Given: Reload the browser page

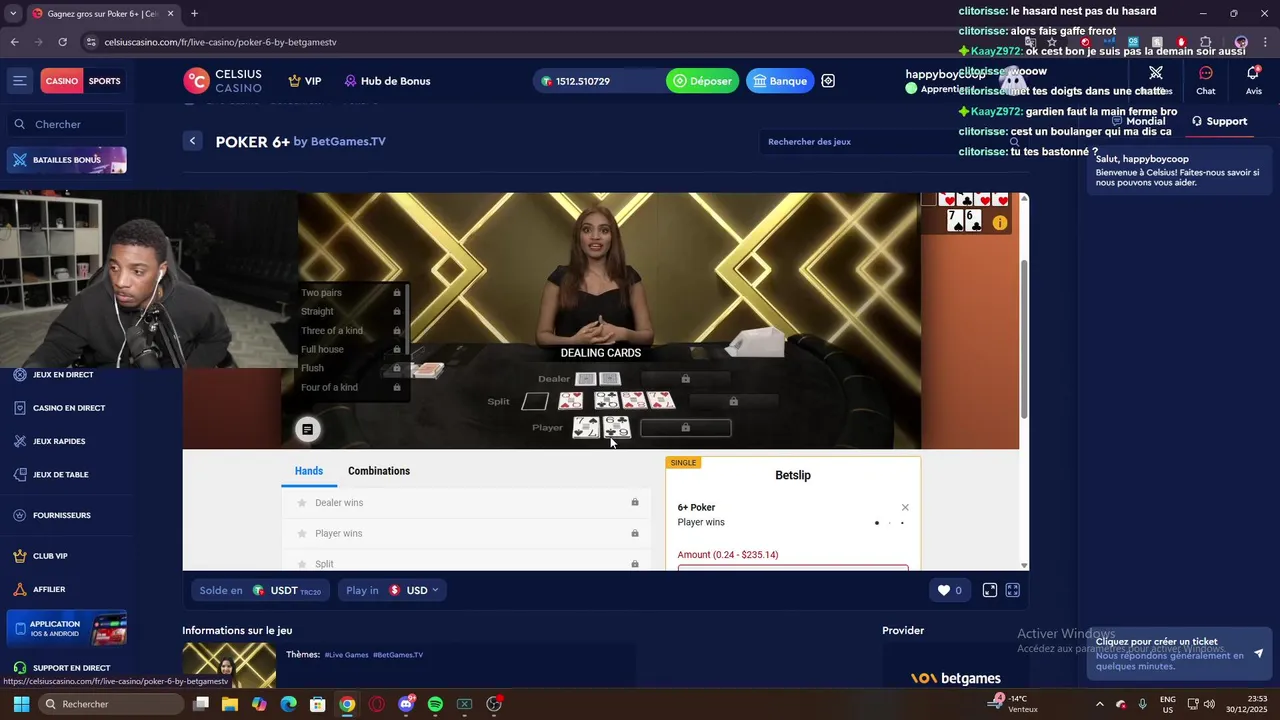Looking at the screenshot, I should [x=62, y=42].
